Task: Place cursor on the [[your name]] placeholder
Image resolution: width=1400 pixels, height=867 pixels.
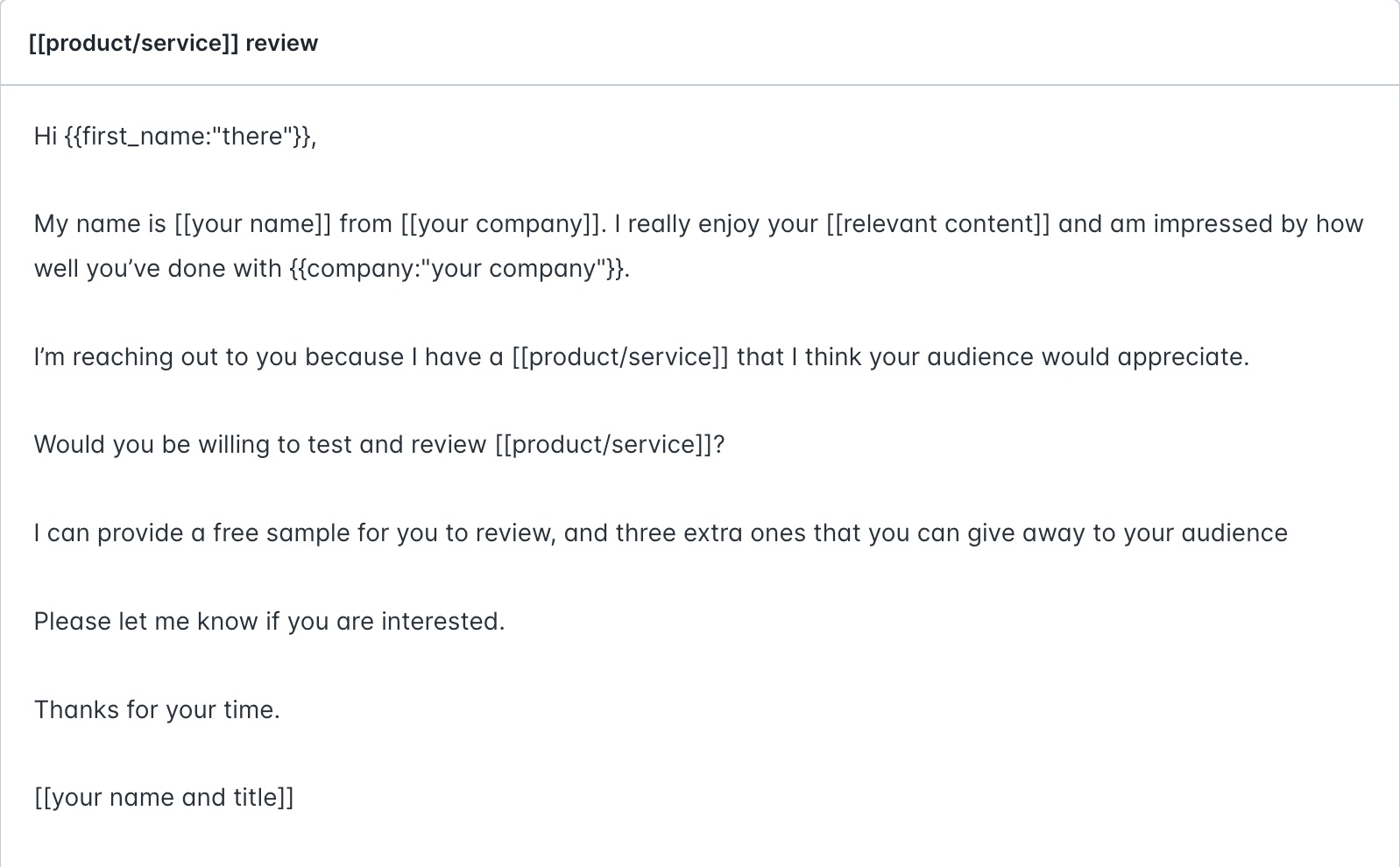Action: [x=252, y=224]
